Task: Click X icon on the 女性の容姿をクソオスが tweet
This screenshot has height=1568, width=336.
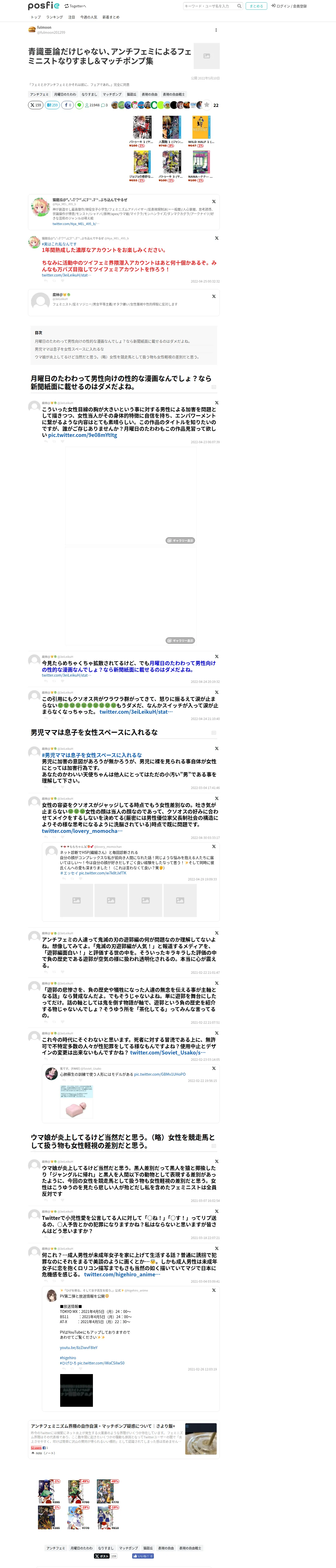Action: click(216, 799)
